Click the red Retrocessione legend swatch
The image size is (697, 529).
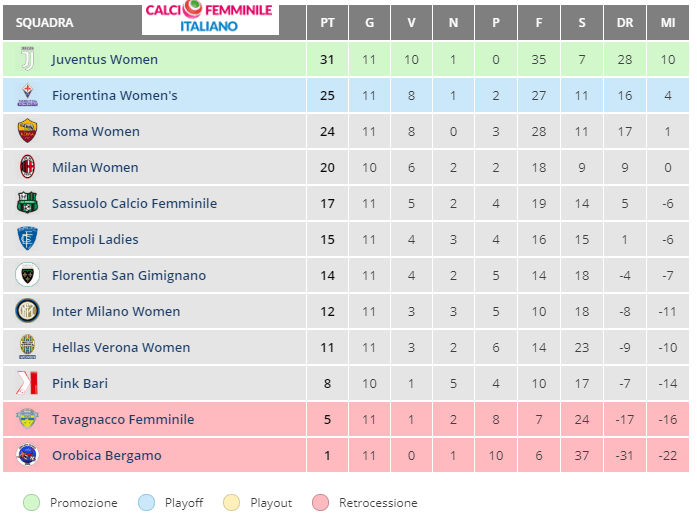[x=319, y=503]
